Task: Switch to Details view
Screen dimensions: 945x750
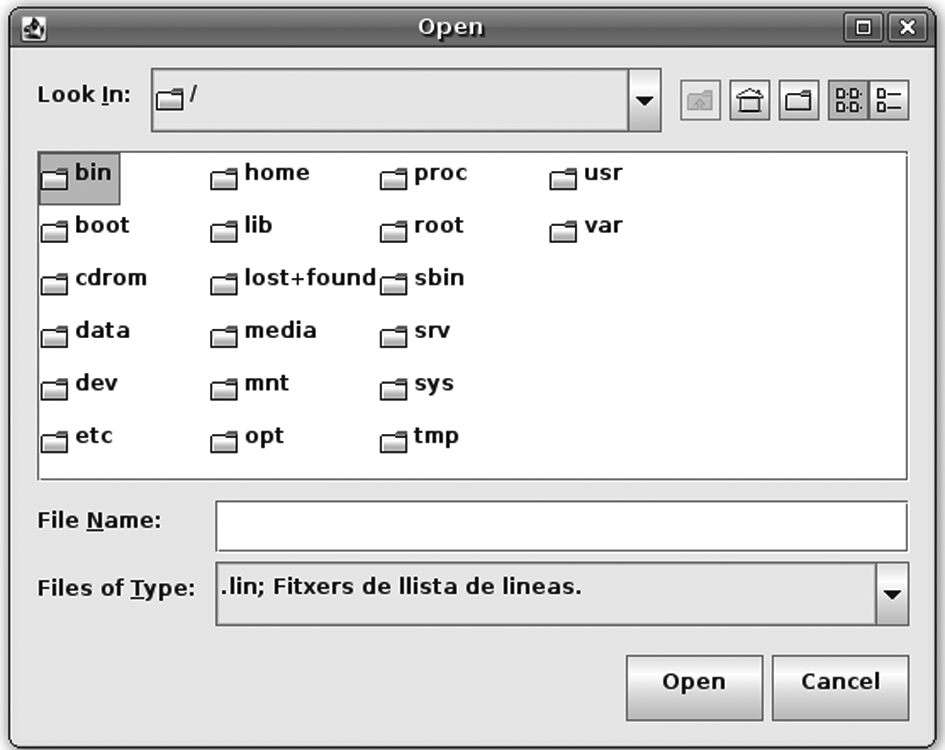Action: coord(889,100)
